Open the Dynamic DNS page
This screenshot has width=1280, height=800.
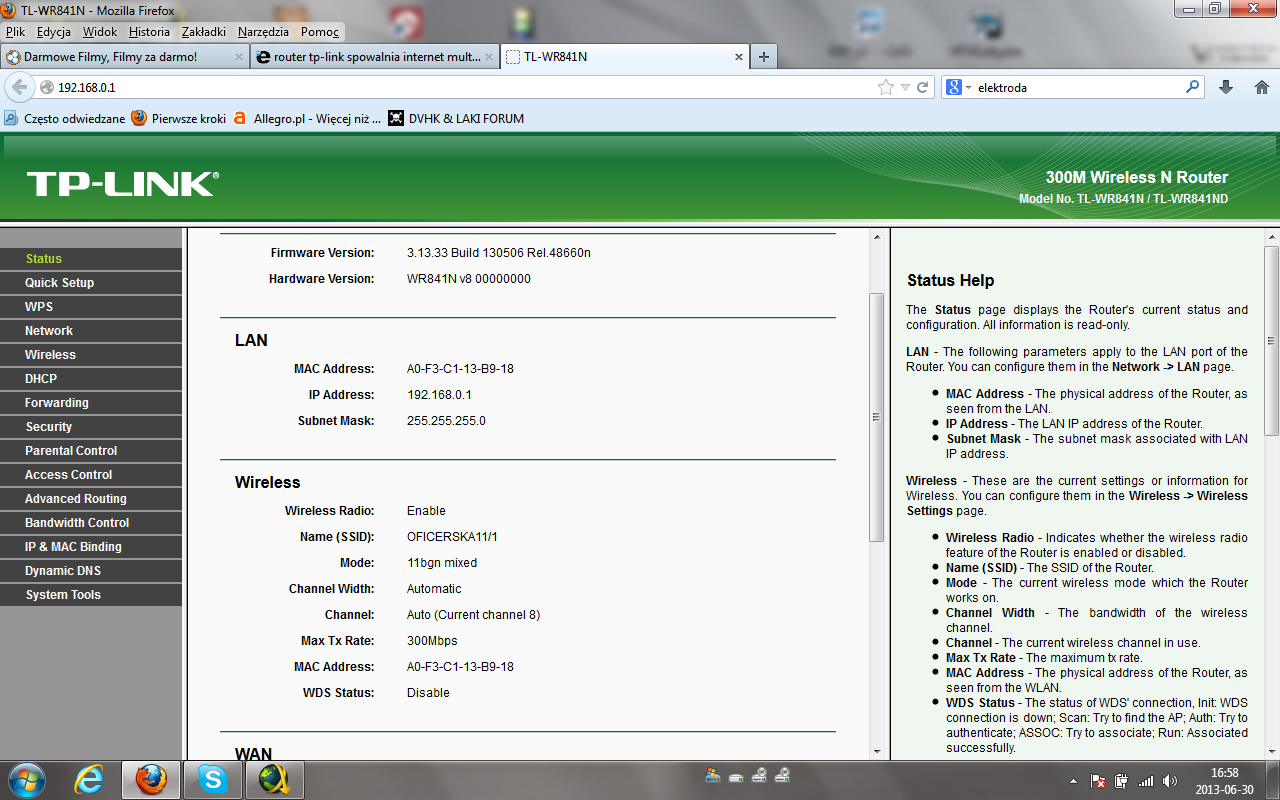pyautogui.click(x=91, y=571)
